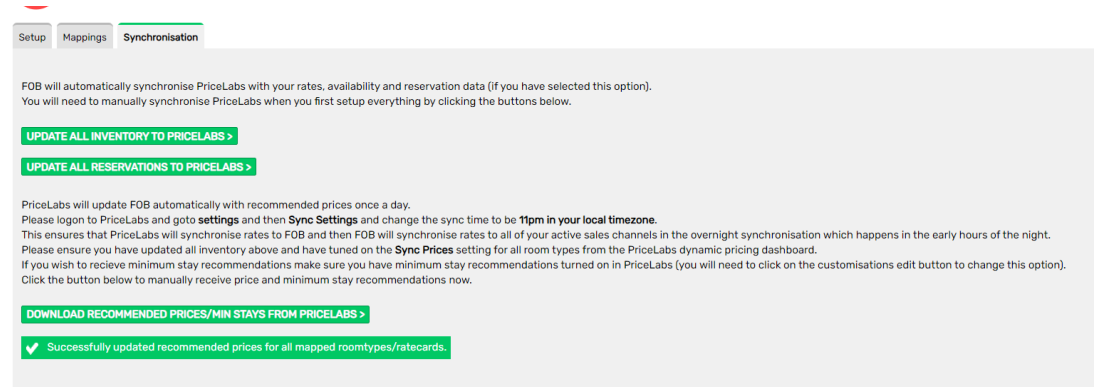Viewport: 1098px width, 388px height.
Task: Download recommended prices/min stays from PriceLabs
Action: pos(195,314)
